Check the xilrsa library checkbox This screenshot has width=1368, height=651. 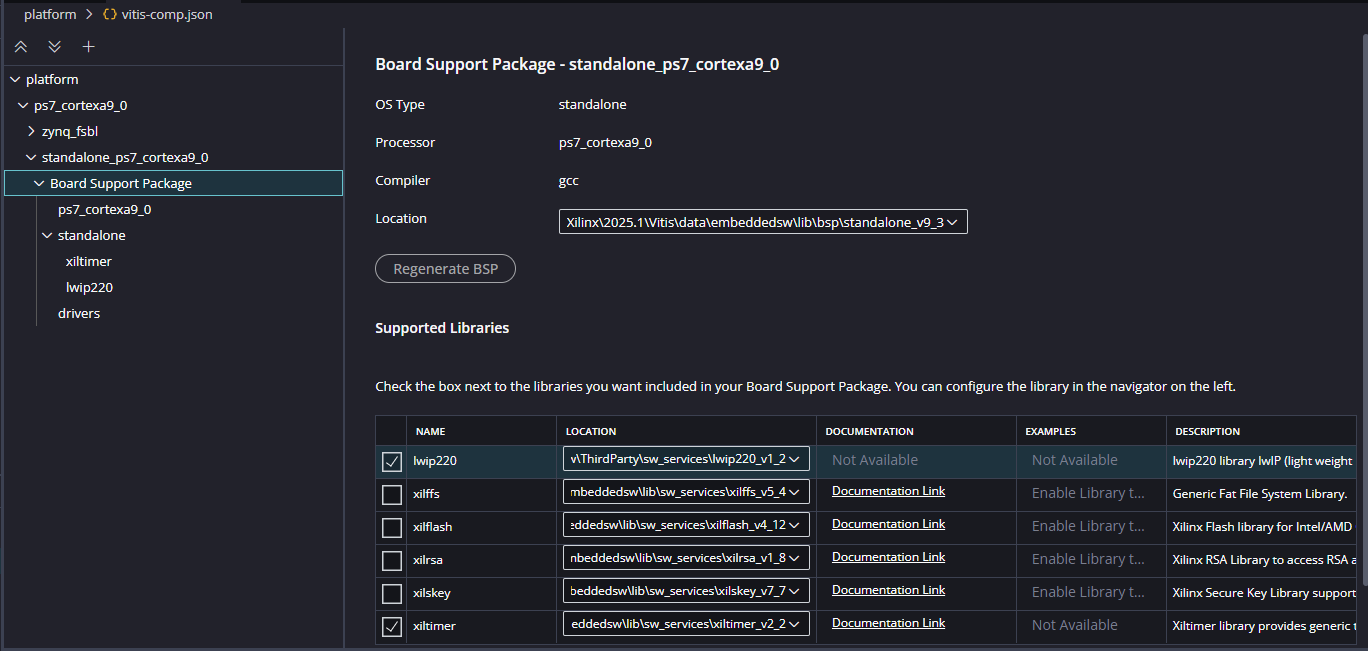pos(392,561)
